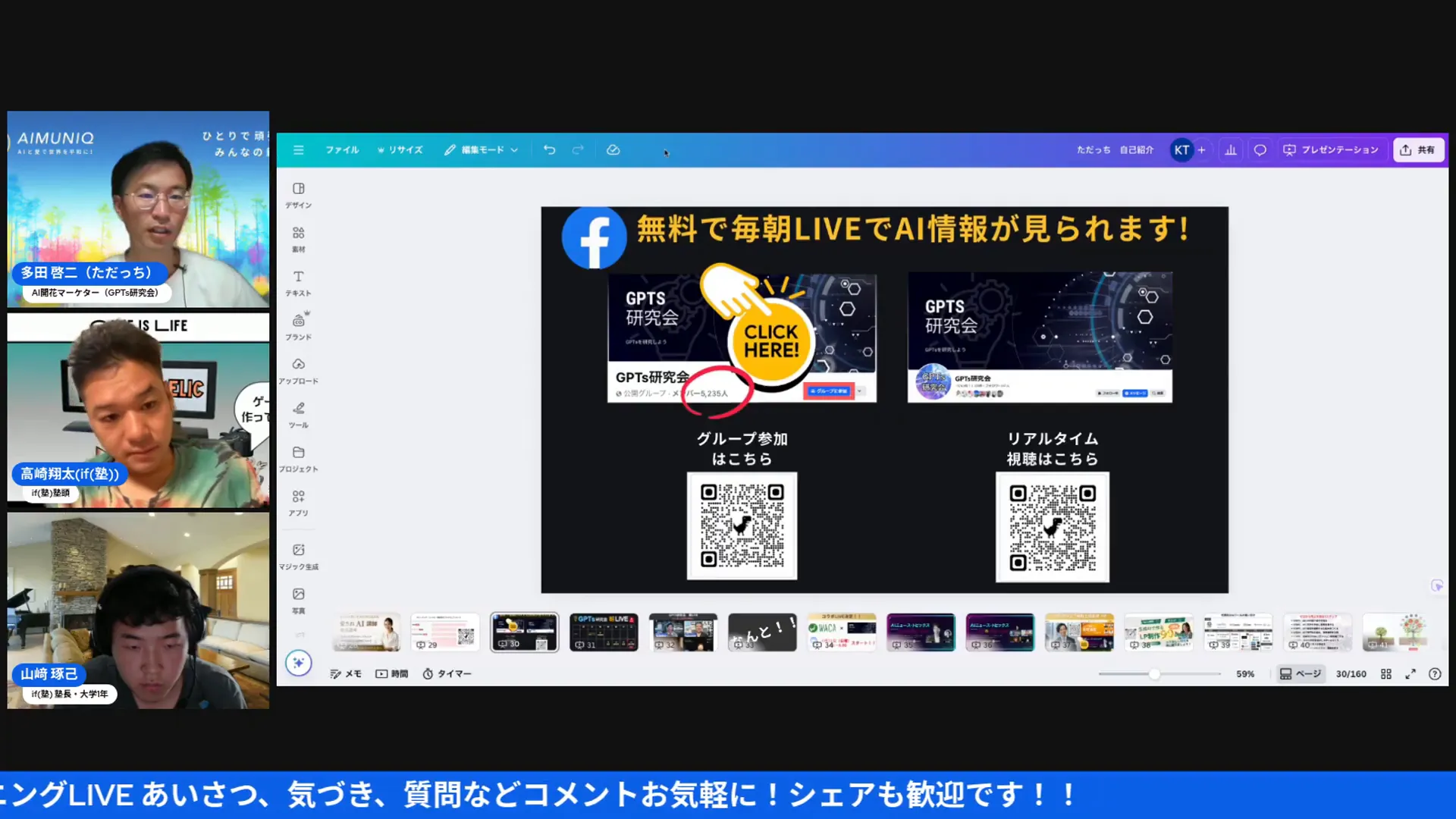Select QR code under グループ参加はこちら

742,526
